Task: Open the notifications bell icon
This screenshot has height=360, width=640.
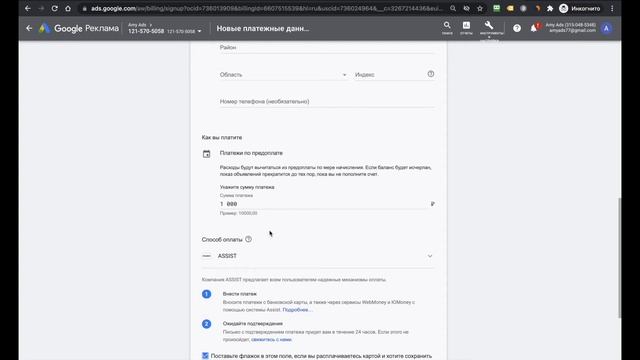Action: (533, 28)
